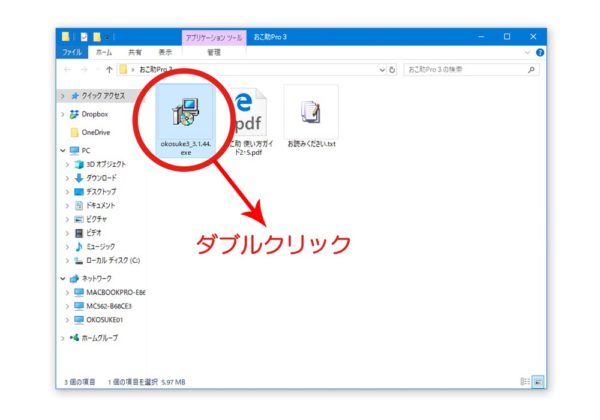Image resolution: width=600 pixels, height=420 pixels.
Task: Click the search magnifier icon
Action: [532, 70]
